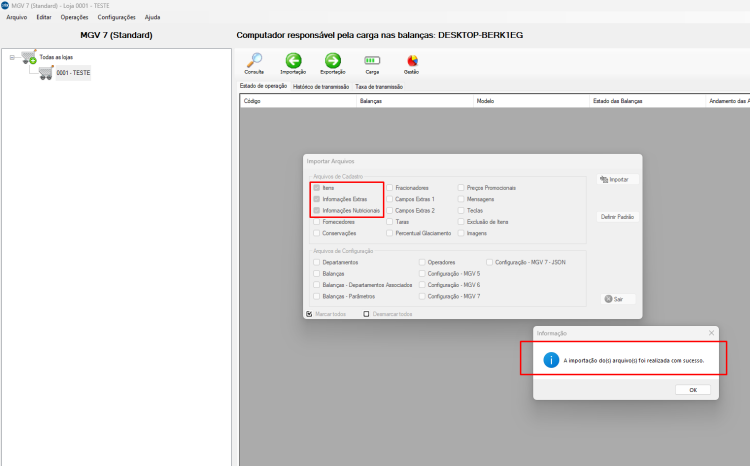Click the Sair button
Viewport: 750px width, 466px height.
tap(617, 299)
